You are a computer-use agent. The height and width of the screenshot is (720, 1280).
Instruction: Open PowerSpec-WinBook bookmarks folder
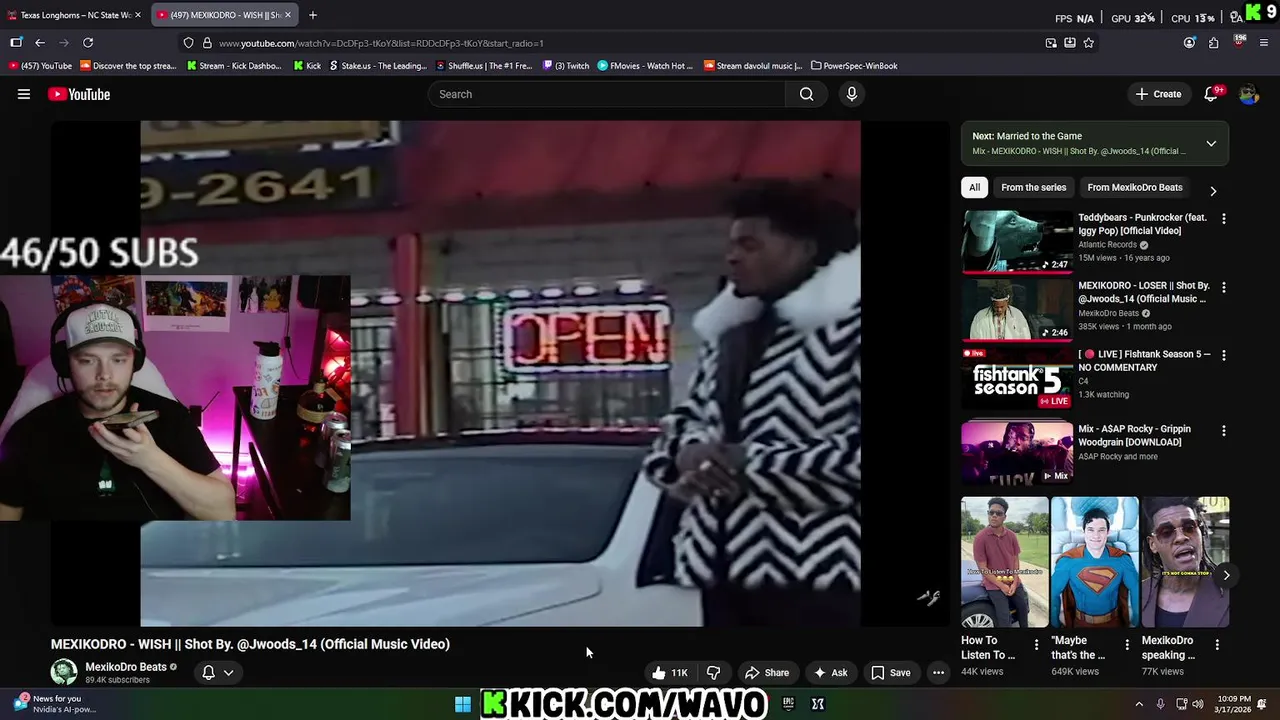tap(854, 66)
